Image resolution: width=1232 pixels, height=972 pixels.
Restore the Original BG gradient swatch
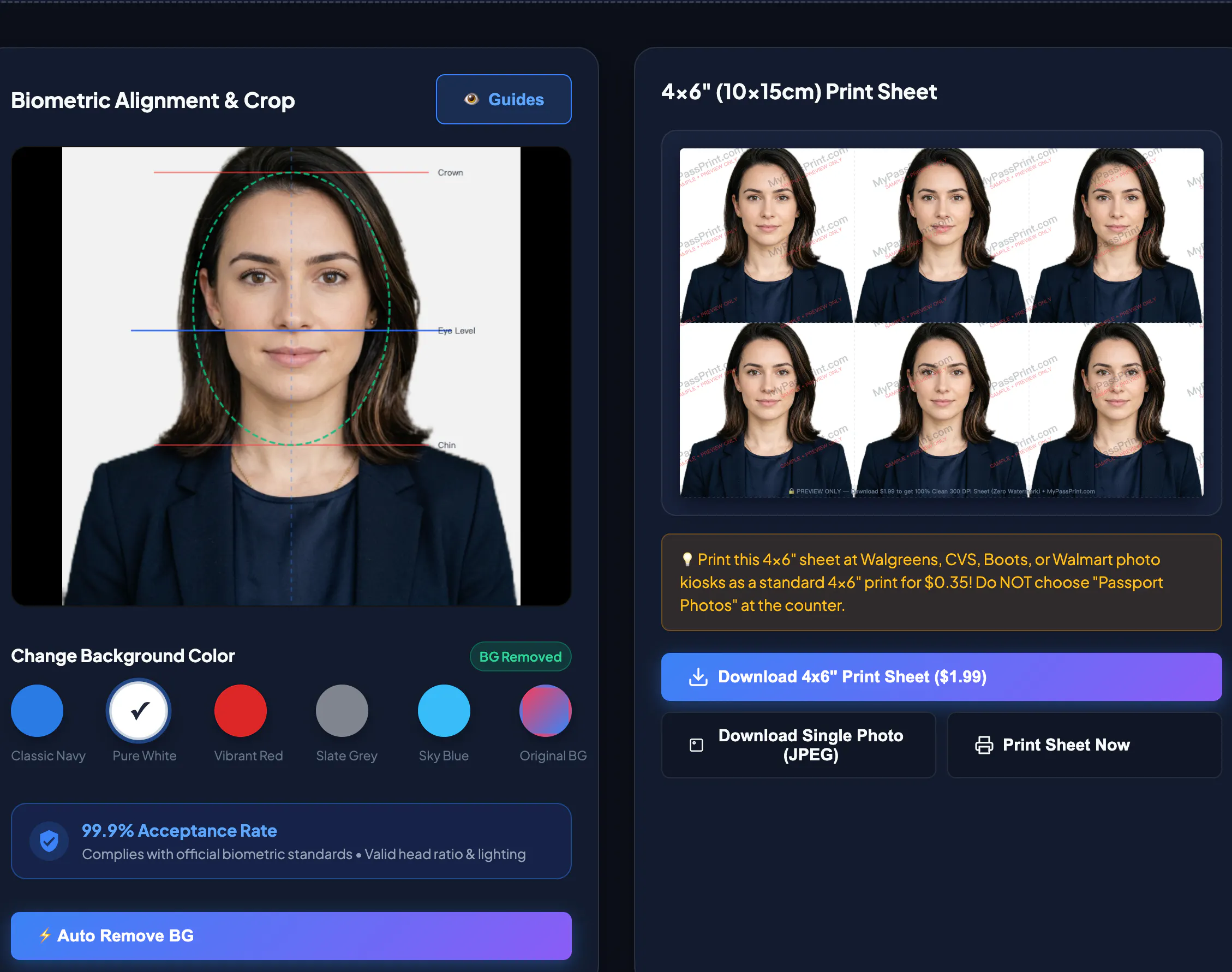coord(545,710)
